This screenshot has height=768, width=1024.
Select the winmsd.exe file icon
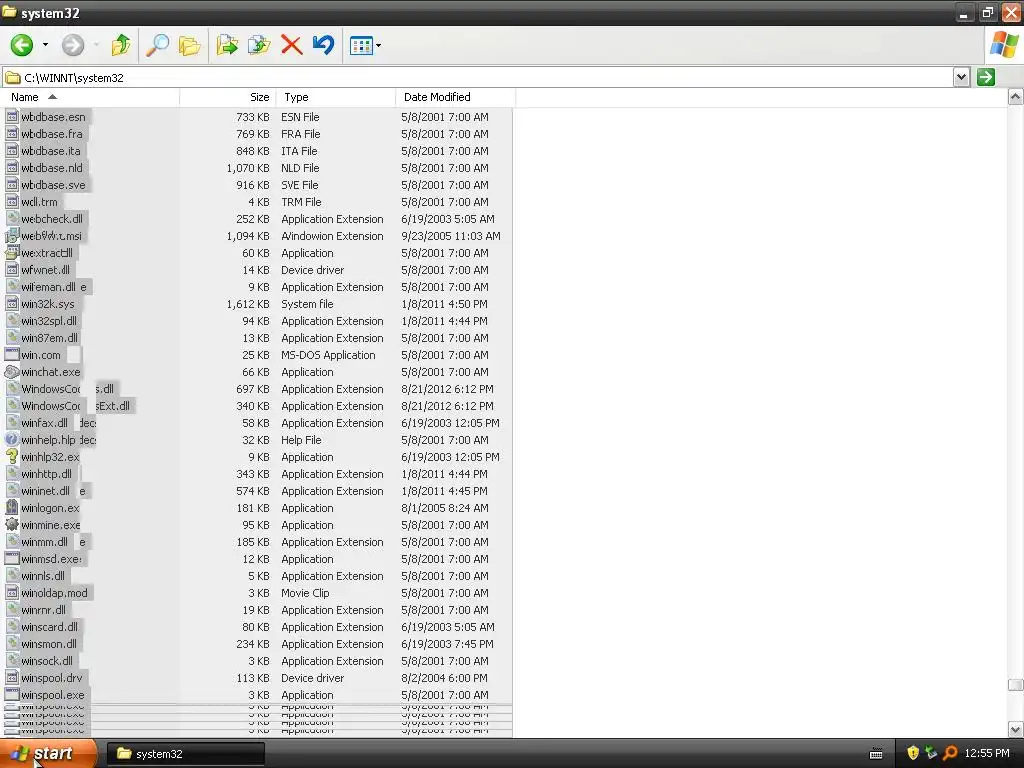(x=11, y=559)
